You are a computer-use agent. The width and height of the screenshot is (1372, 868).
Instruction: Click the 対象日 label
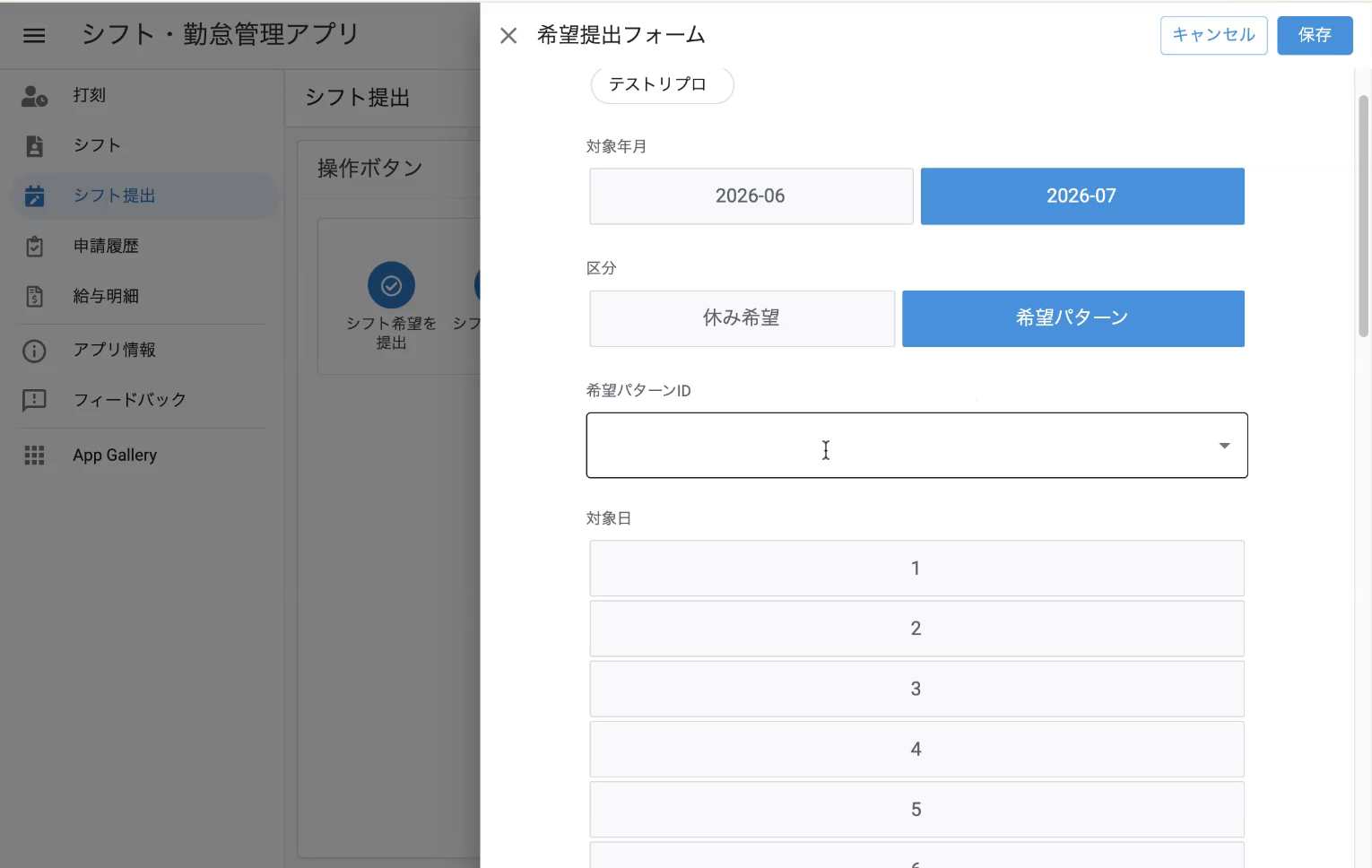(609, 518)
